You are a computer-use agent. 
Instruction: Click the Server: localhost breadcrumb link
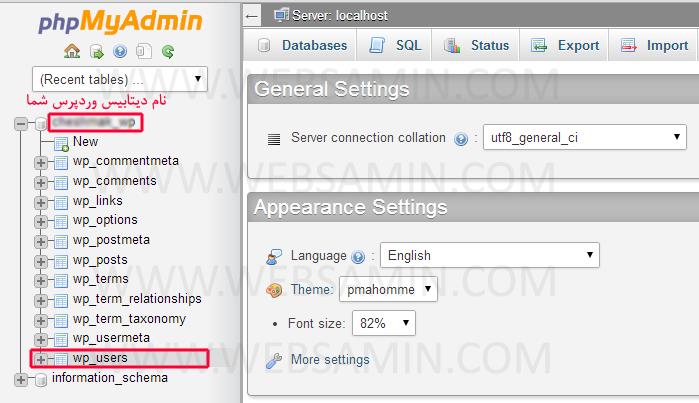340,16
